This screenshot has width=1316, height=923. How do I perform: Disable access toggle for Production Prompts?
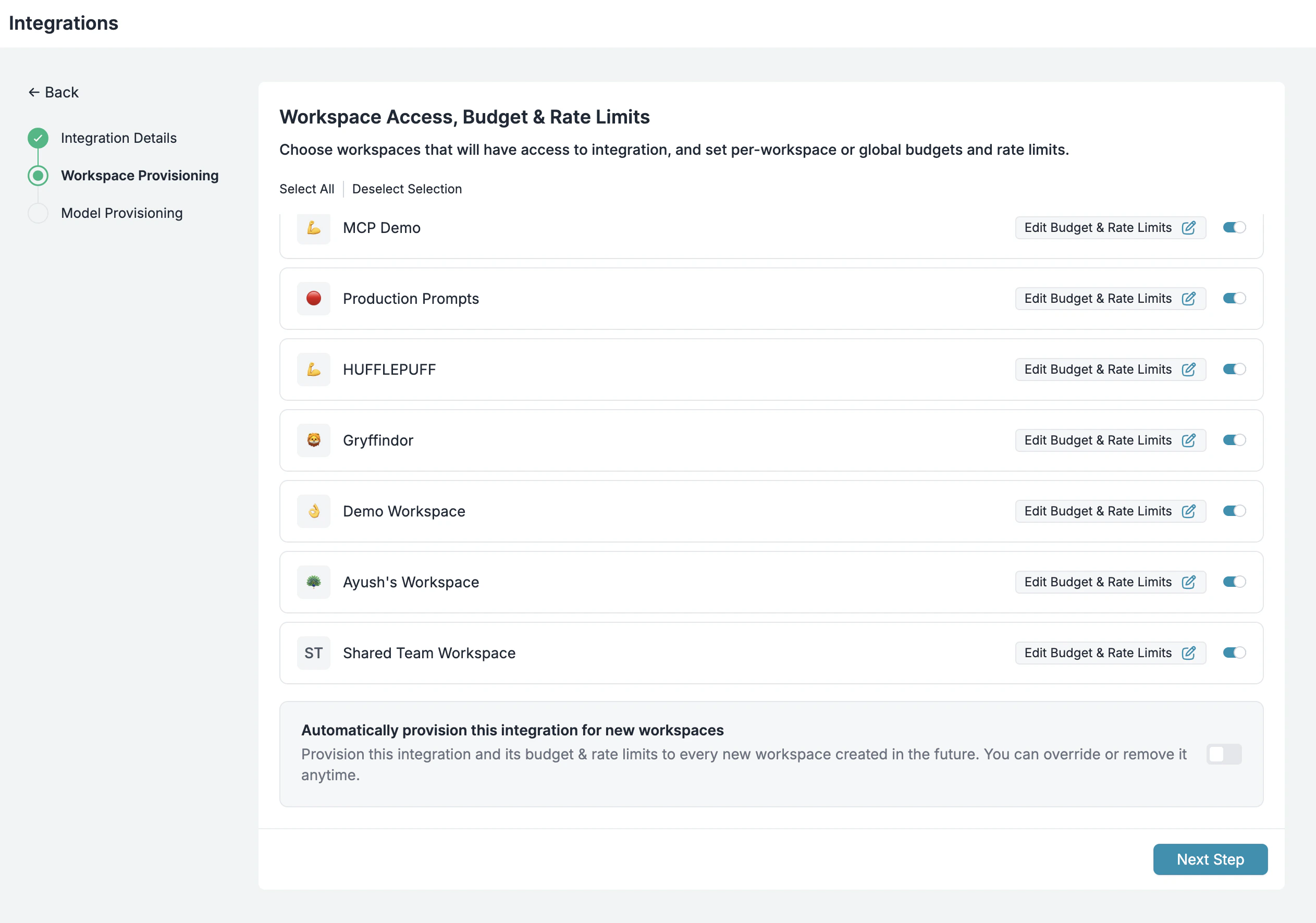pos(1234,298)
